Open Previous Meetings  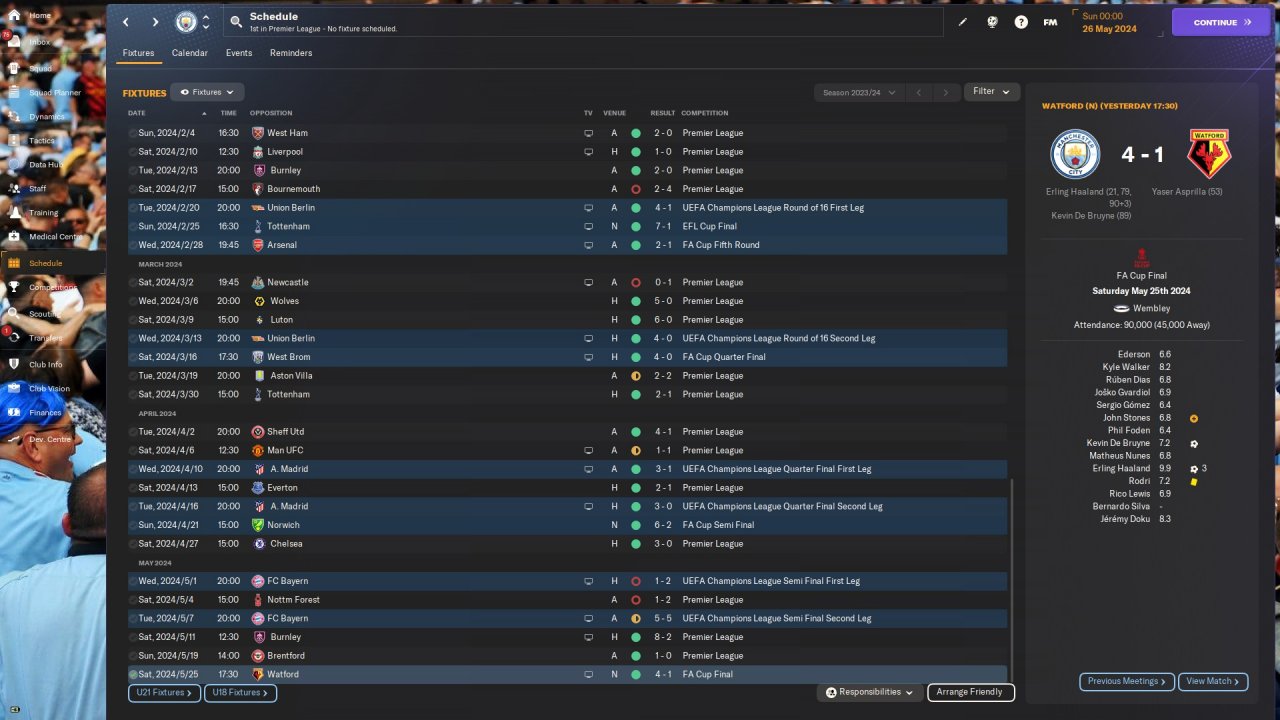click(1127, 681)
